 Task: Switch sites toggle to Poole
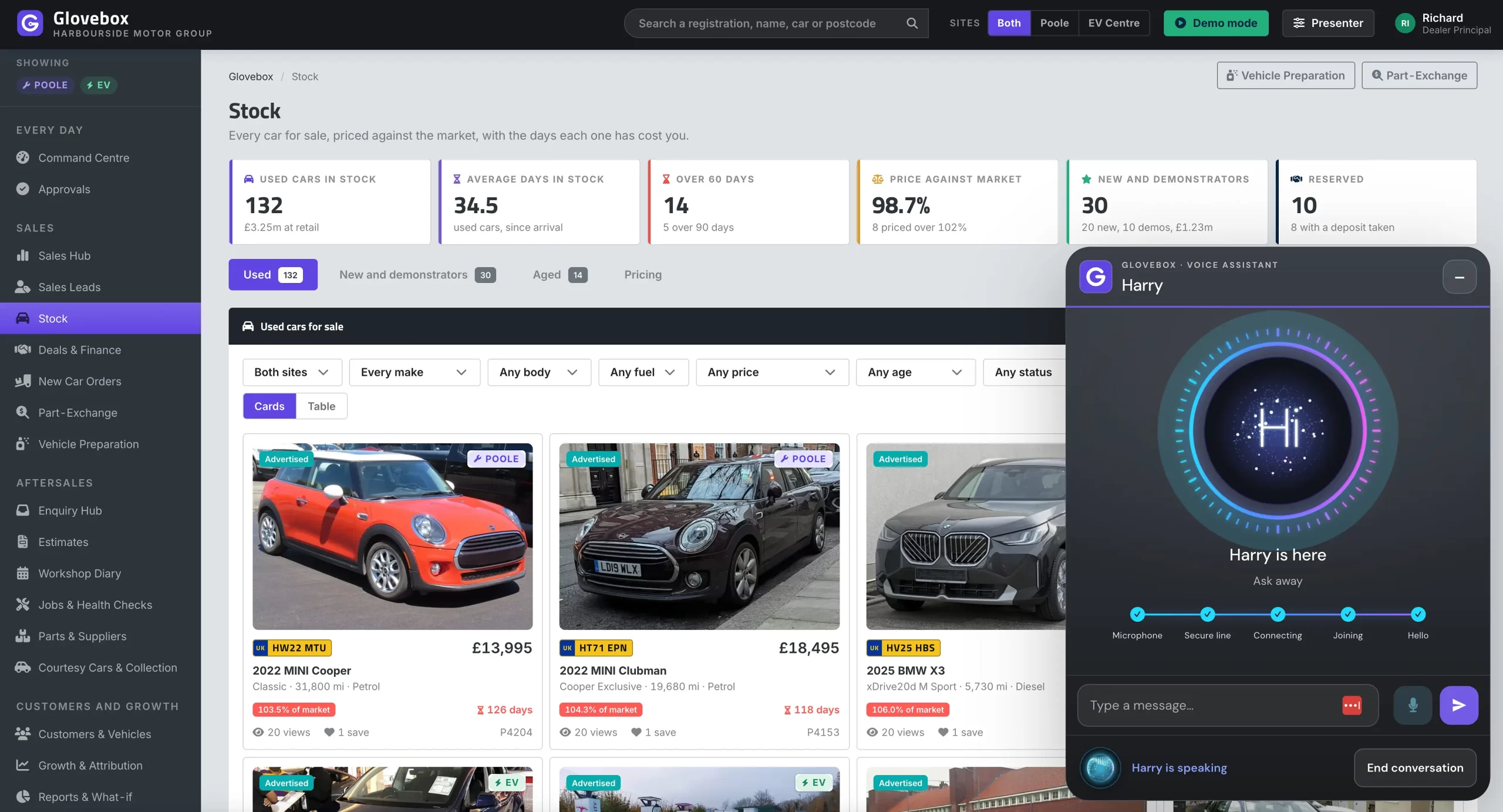click(1054, 23)
